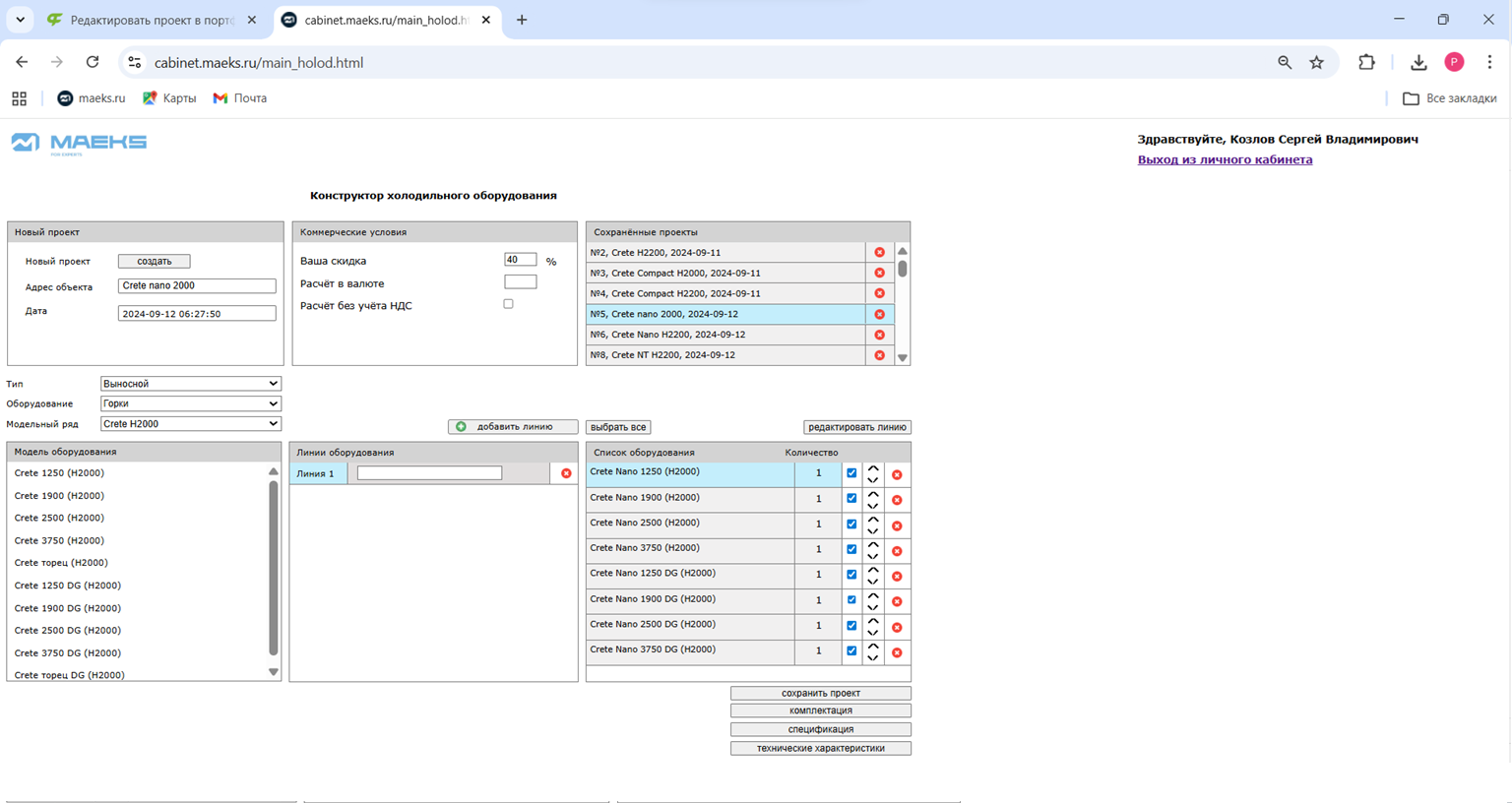
Task: Uncheck the Crete Nano 2500 (H2000) checkbox
Action: pos(851,525)
